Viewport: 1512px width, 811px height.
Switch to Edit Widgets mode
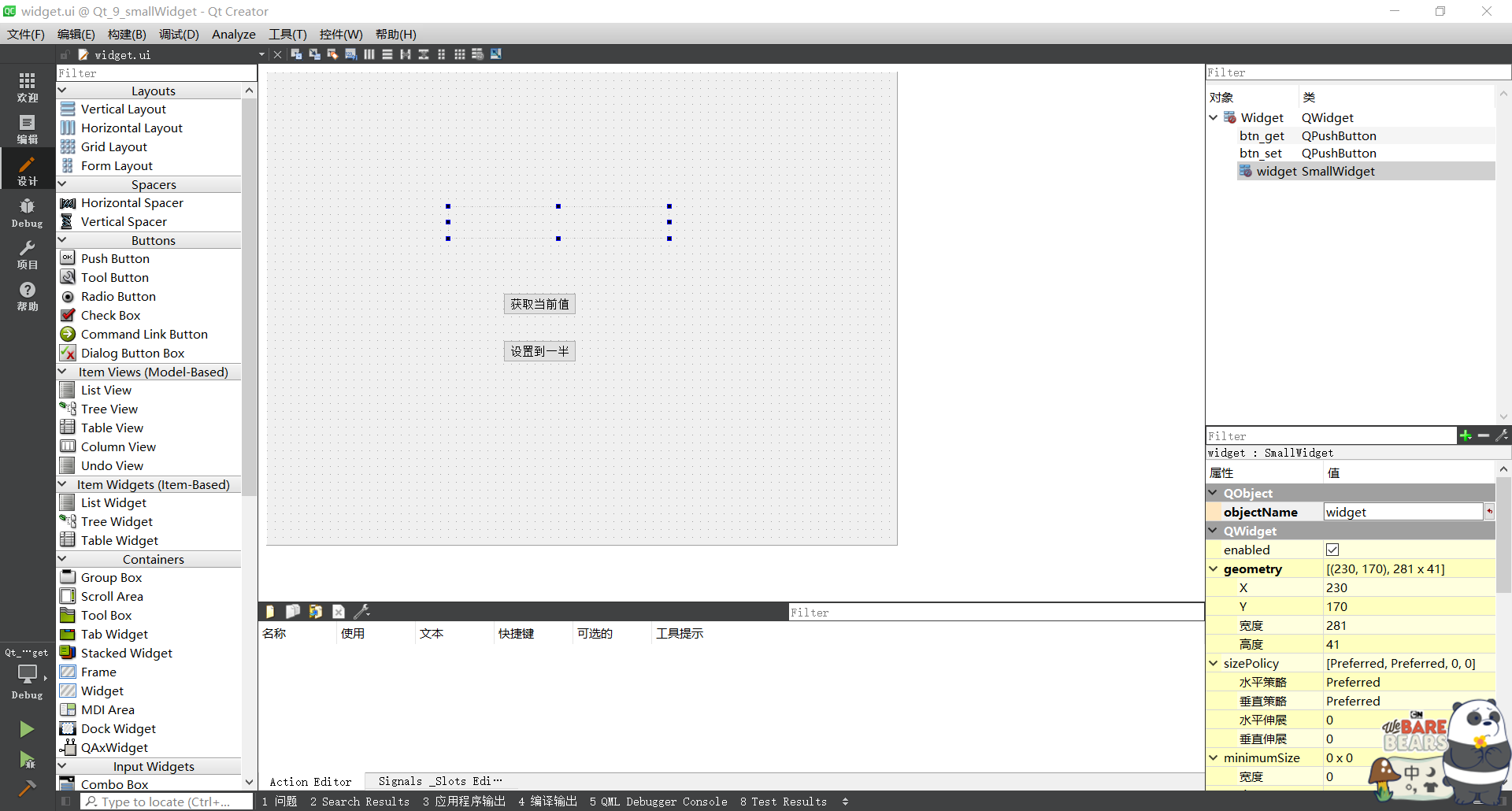click(x=296, y=54)
